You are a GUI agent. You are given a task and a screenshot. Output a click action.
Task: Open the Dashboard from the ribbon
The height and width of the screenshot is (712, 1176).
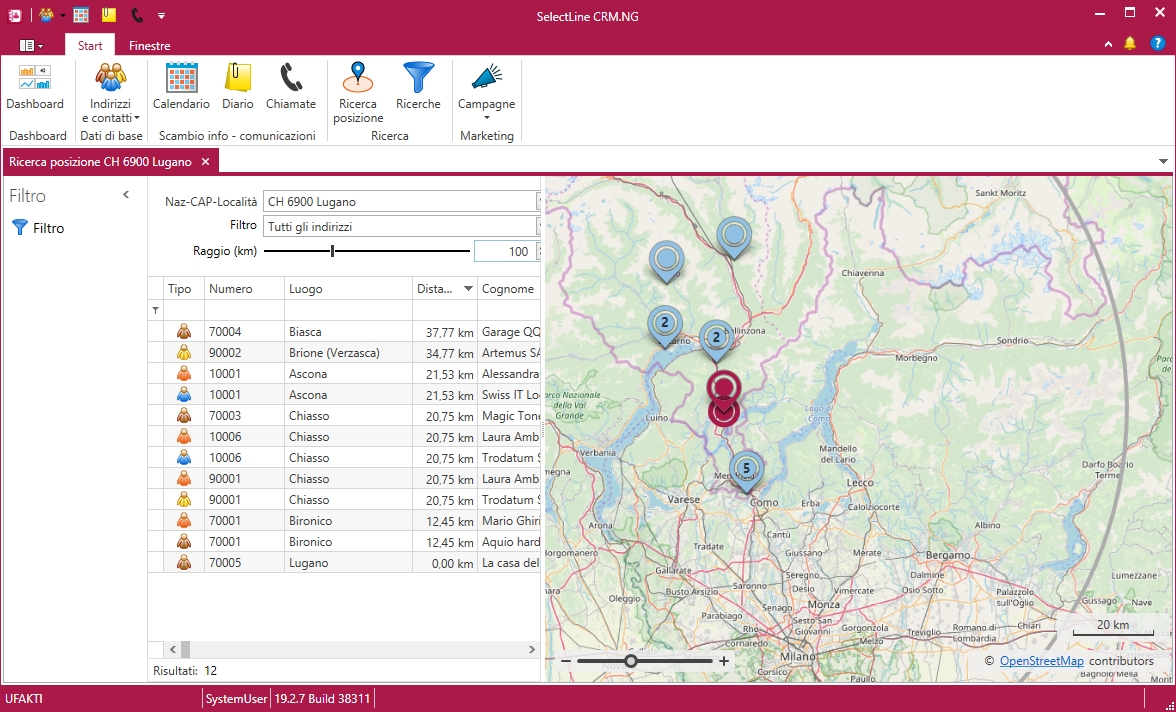click(34, 89)
